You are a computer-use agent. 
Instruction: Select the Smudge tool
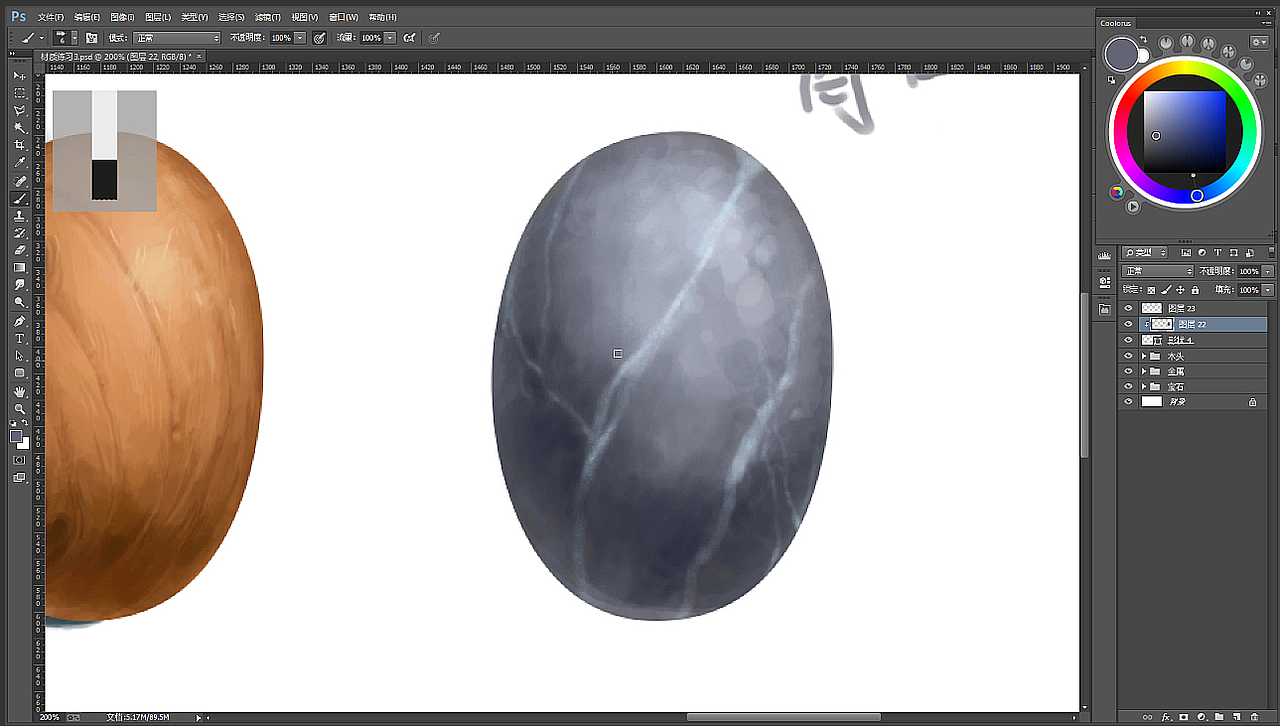point(19,285)
